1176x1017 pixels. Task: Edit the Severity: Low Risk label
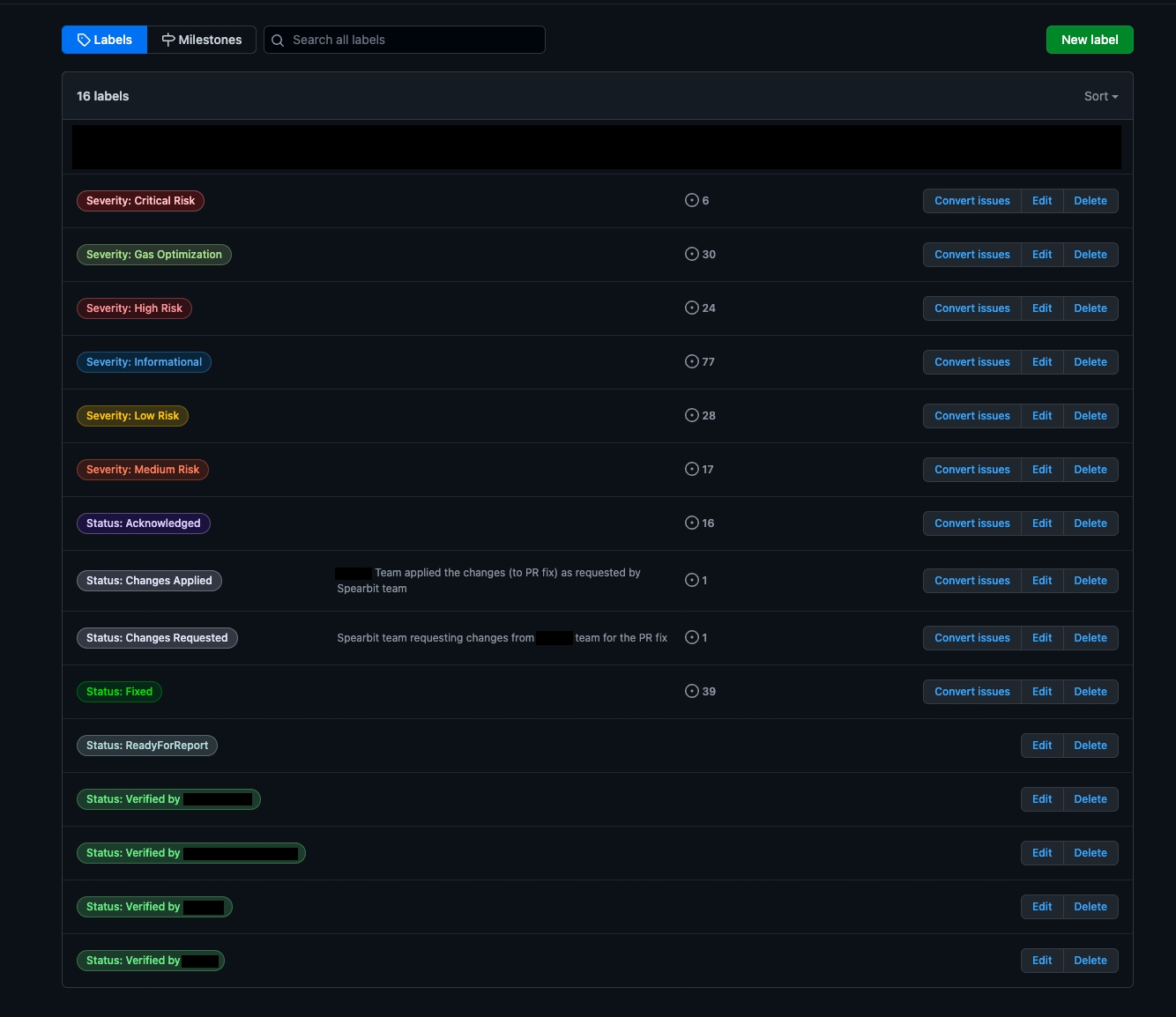(1041, 416)
